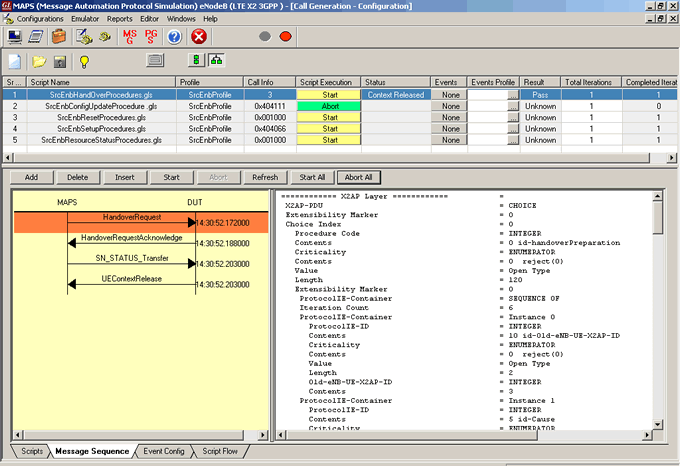
Task: Switch to the Scripts tab
Action: coord(32,451)
